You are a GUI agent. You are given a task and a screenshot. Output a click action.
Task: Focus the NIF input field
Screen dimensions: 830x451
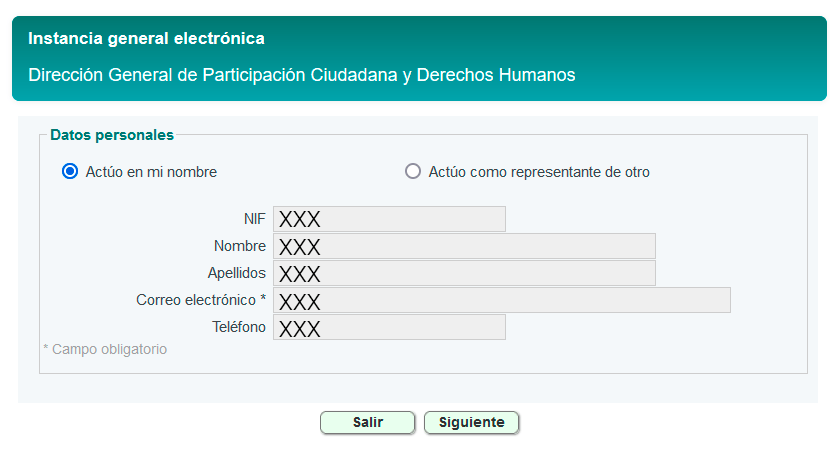[389, 219]
